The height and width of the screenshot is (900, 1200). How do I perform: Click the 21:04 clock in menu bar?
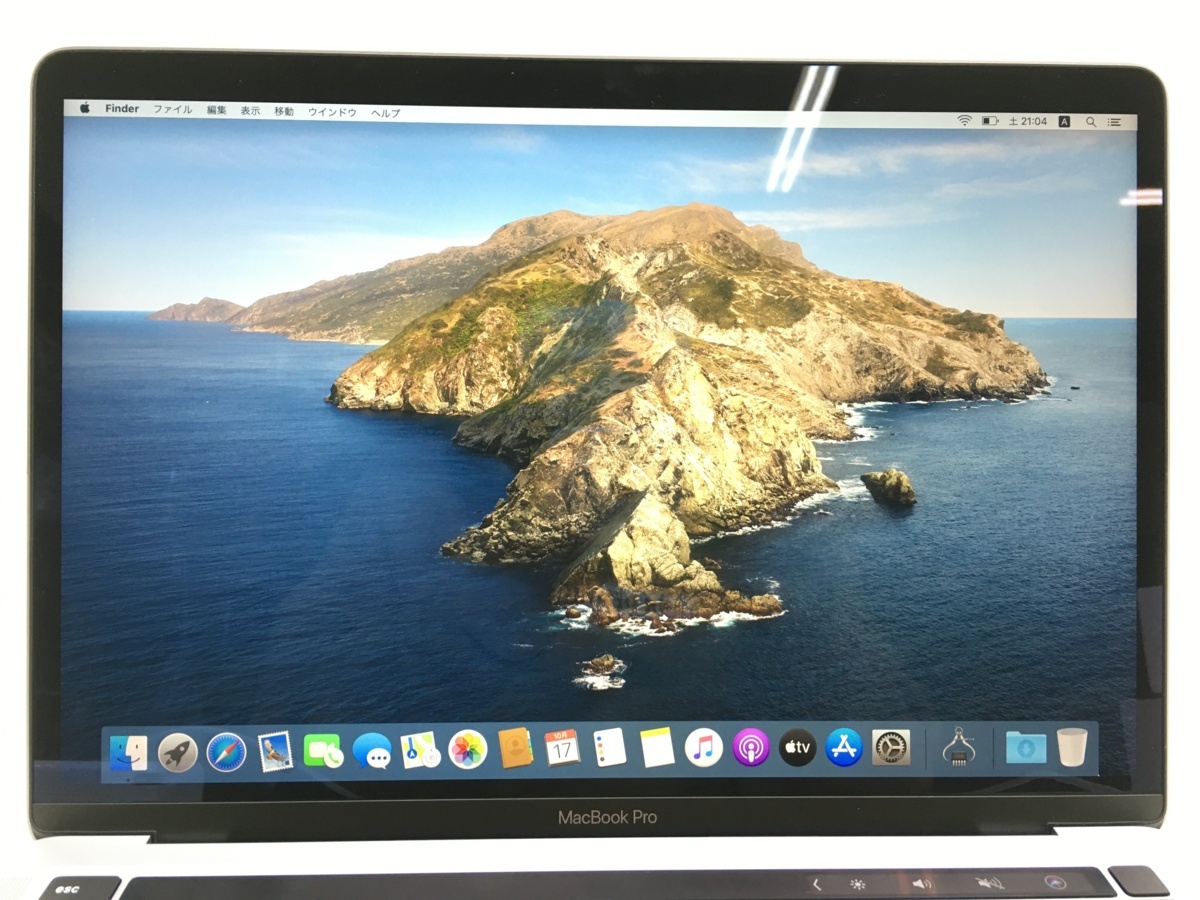(x=1028, y=121)
